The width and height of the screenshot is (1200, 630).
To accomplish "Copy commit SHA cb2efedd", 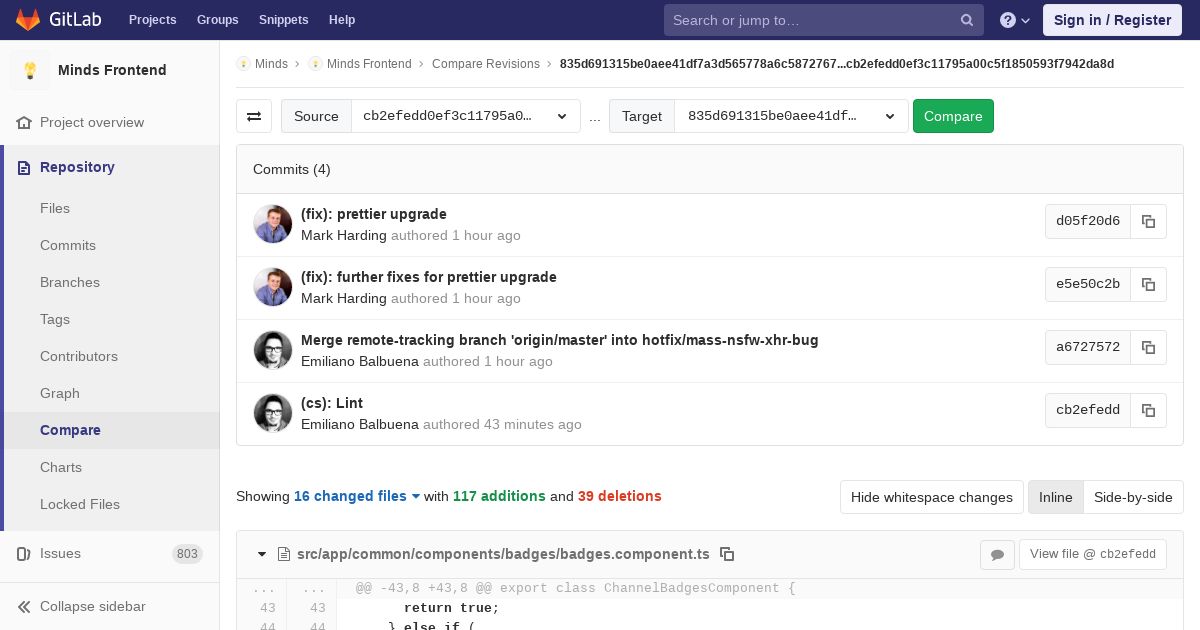I will click(1148, 410).
